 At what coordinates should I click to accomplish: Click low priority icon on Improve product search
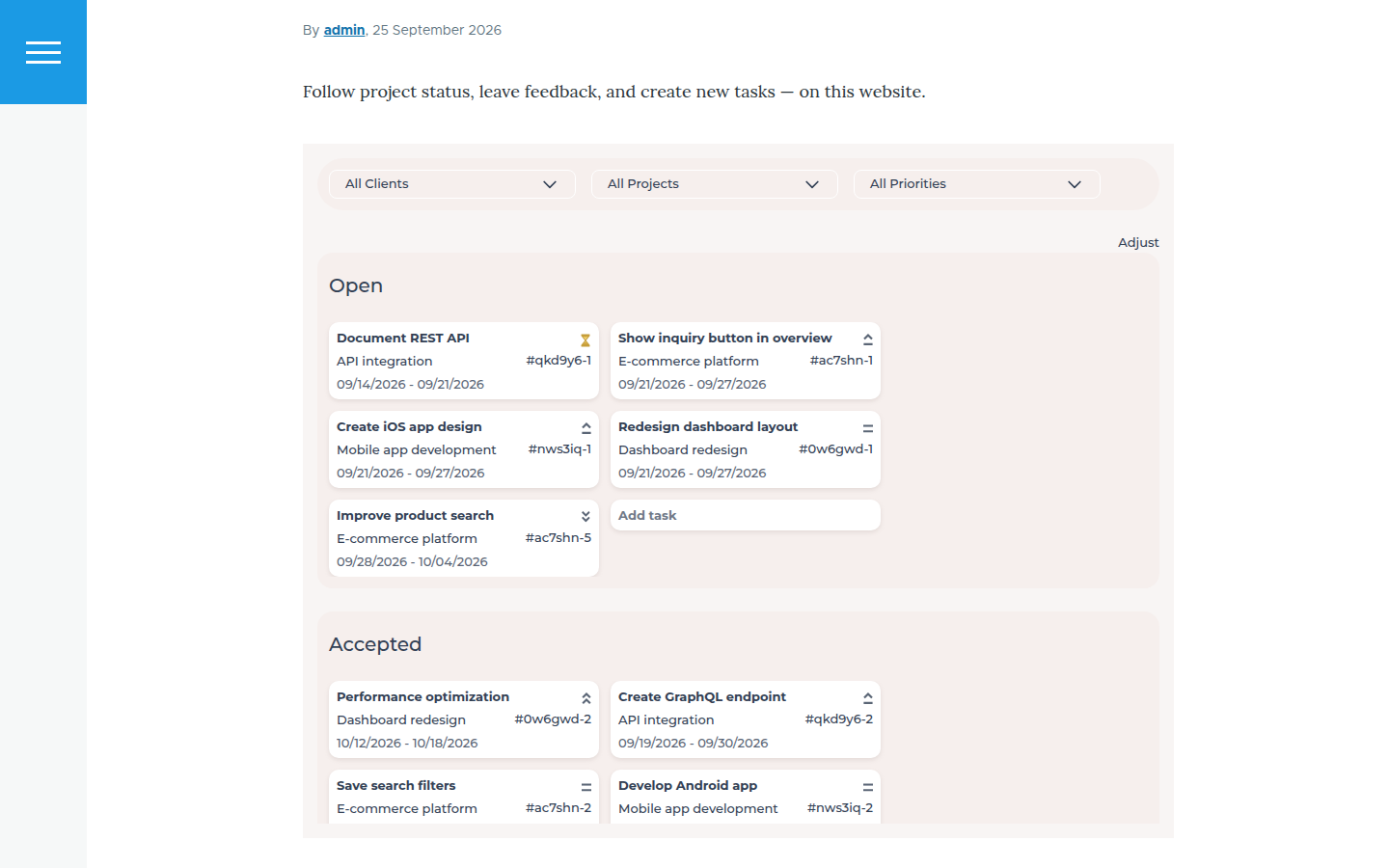pos(586,517)
